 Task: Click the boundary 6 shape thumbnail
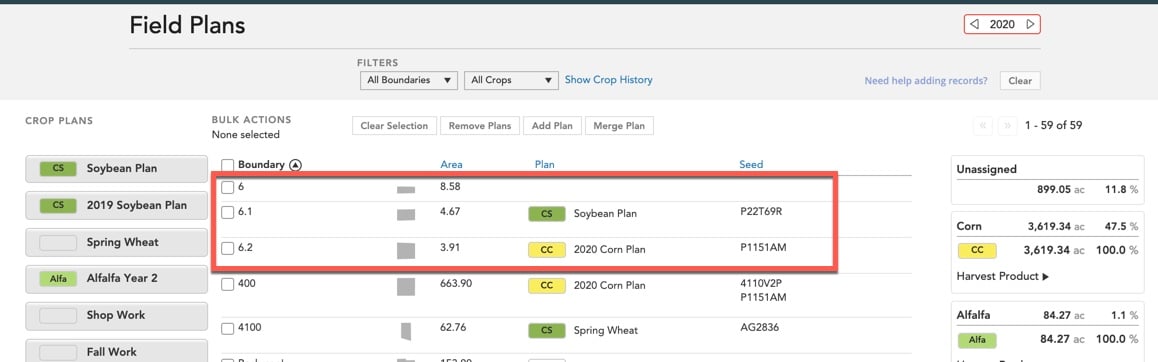405,190
